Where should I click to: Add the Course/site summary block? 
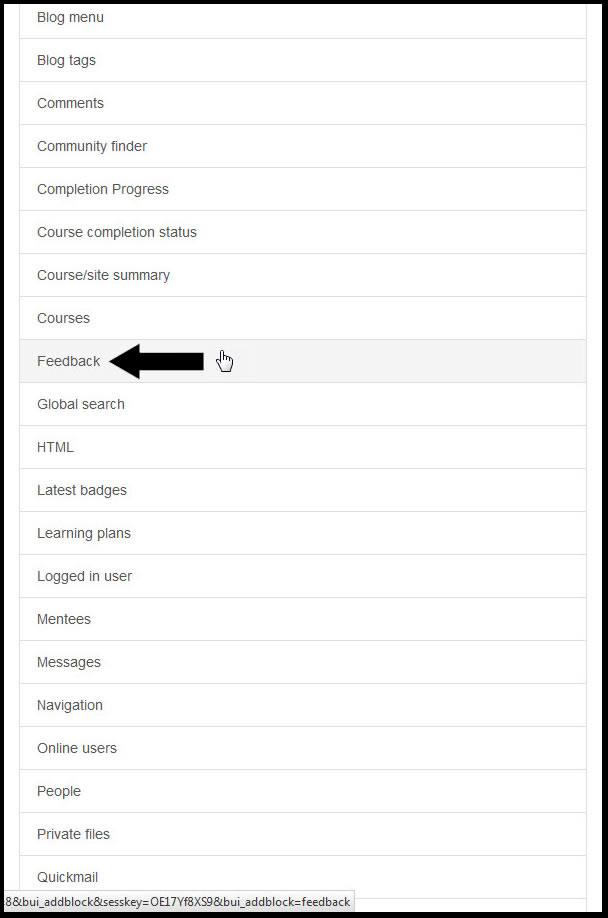[303, 275]
